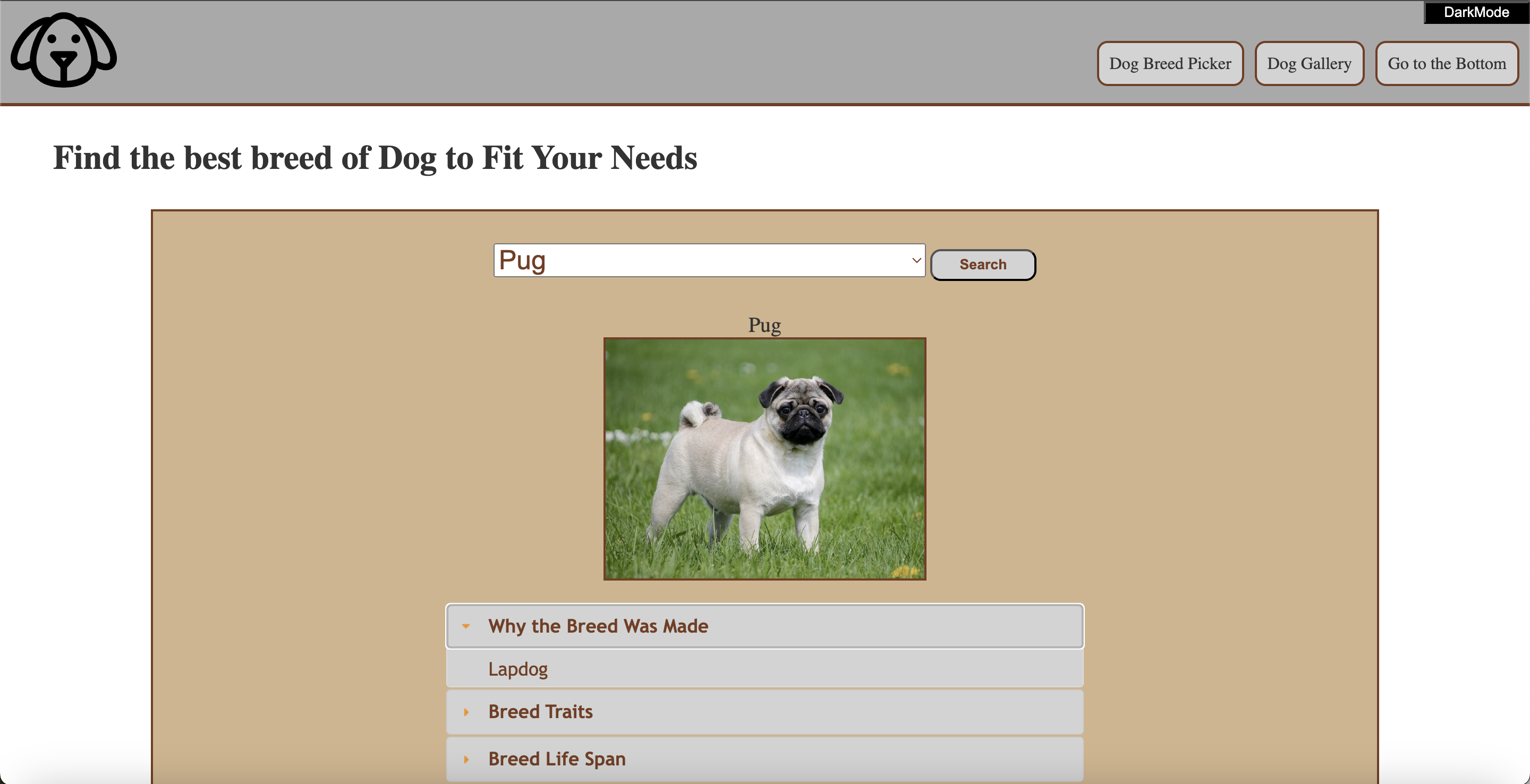Click the Pug photo thumbnail
Image resolution: width=1530 pixels, height=784 pixels.
764,458
